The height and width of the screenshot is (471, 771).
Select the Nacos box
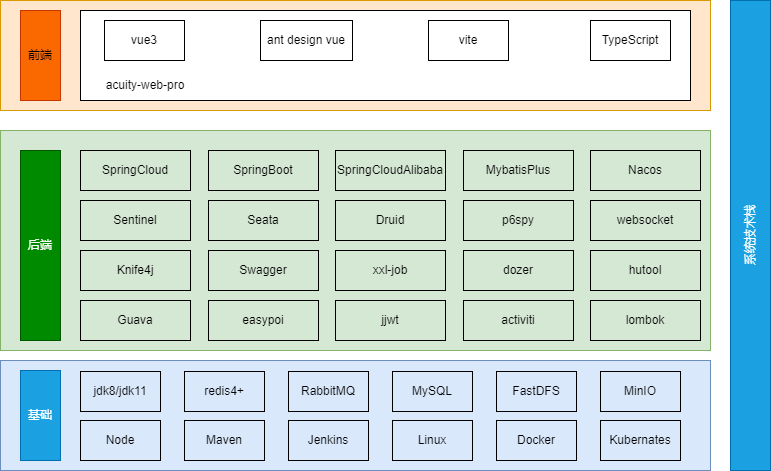point(645,170)
